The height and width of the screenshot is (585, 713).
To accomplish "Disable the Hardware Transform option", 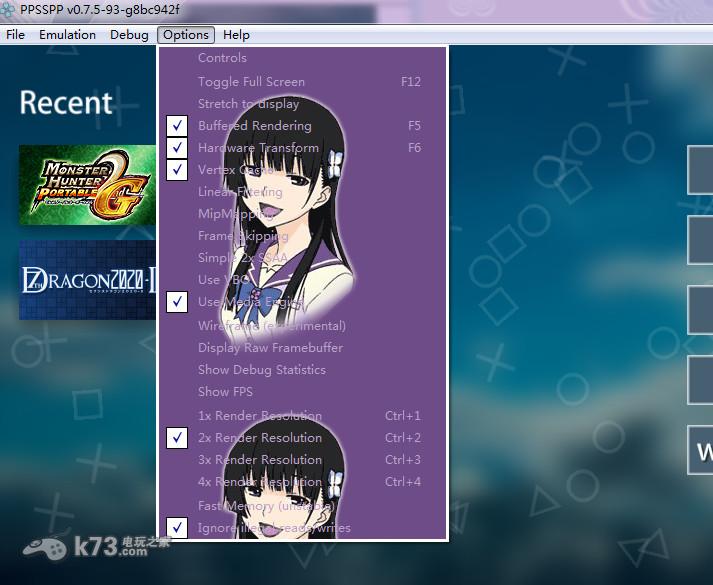I will pyautogui.click(x=258, y=148).
